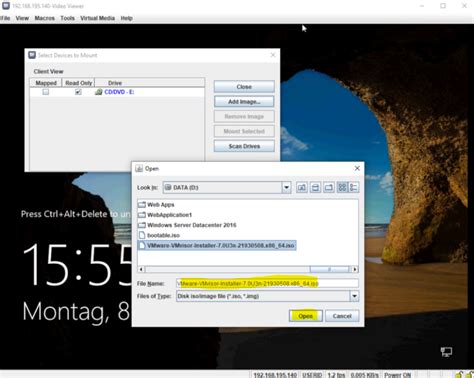Click Cancel in the Open dialog
The width and height of the screenshot is (474, 378).
coord(342,316)
